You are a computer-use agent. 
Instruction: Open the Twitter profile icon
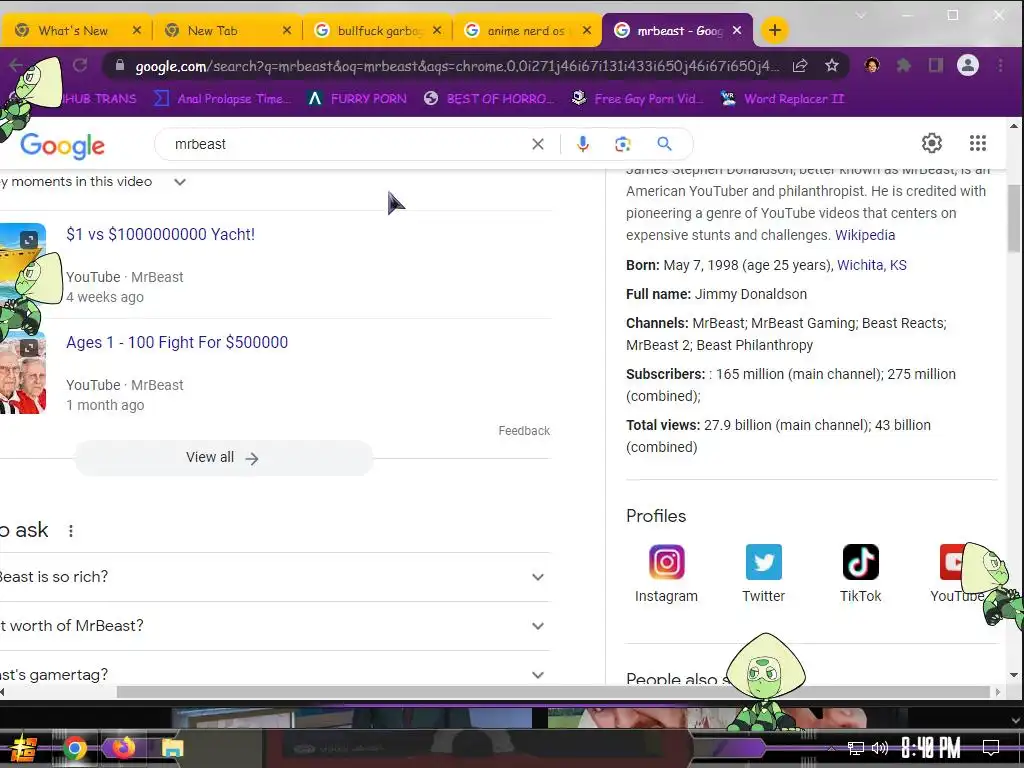pyautogui.click(x=763, y=562)
